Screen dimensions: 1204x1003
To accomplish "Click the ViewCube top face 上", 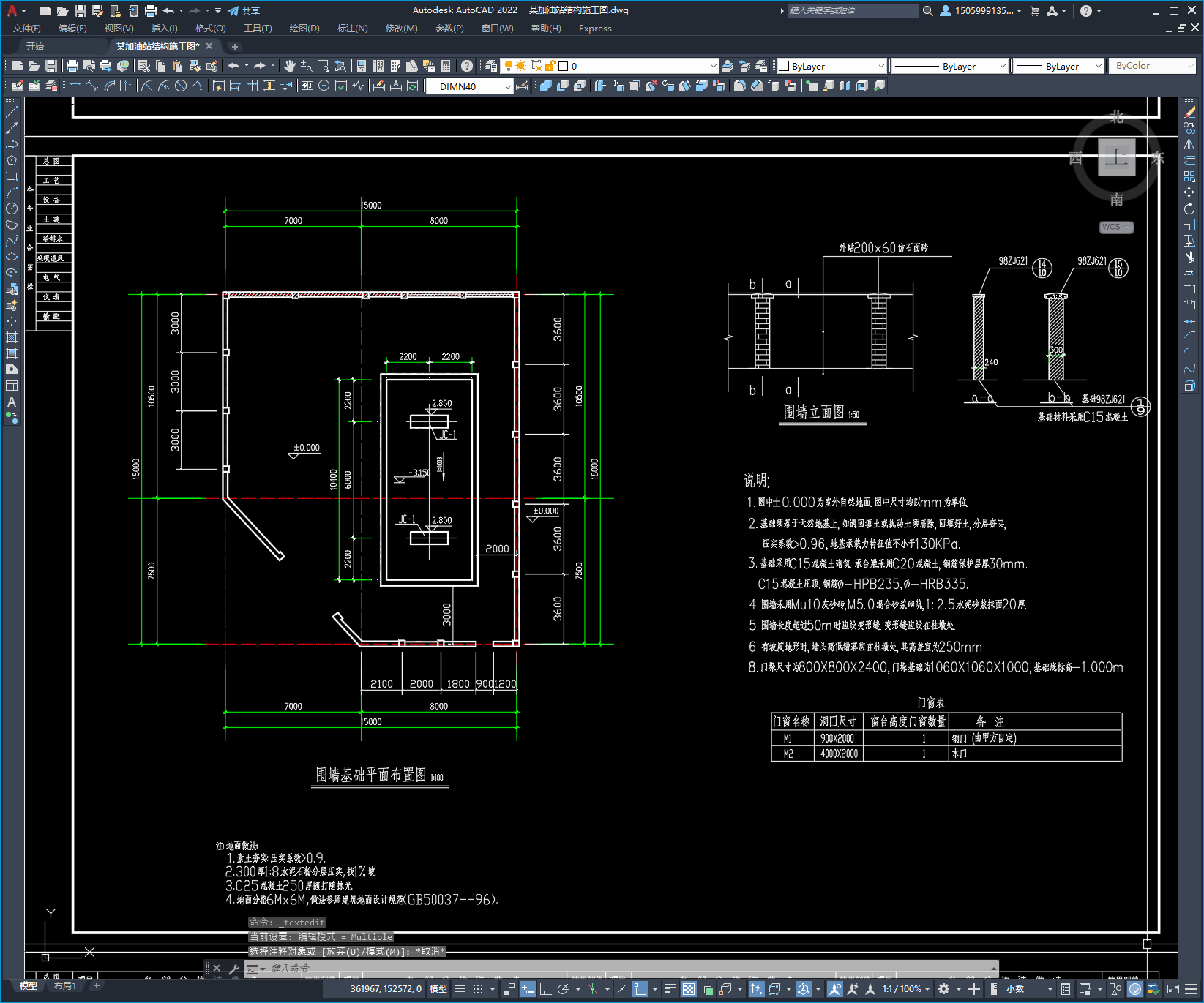I will pyautogui.click(x=1116, y=157).
